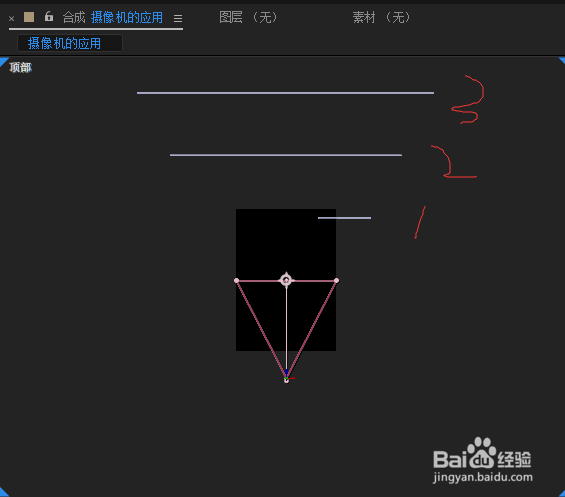Click the left pink handle of the camera frustum
The width and height of the screenshot is (565, 497).
pos(236,280)
